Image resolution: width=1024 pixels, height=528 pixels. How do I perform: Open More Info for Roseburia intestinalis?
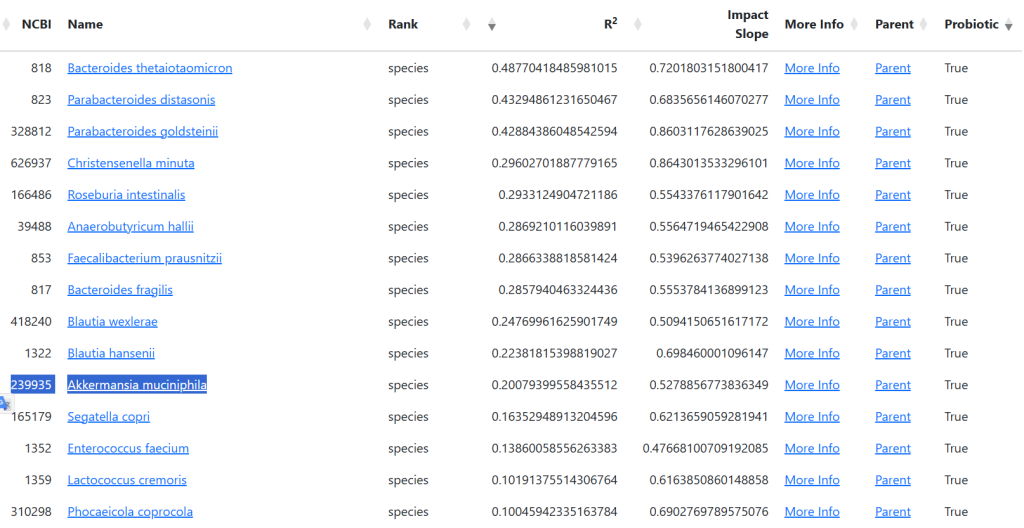pyautogui.click(x=811, y=195)
